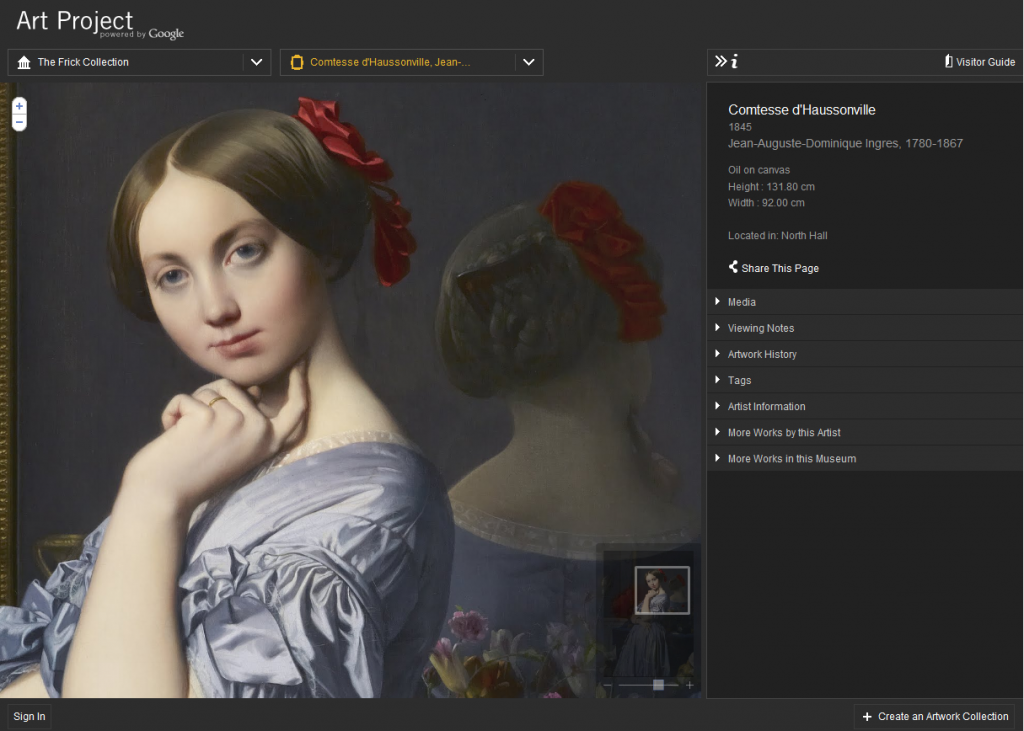Zoom out using the minus icon
Screen dimensions: 1024x731
tap(18, 121)
